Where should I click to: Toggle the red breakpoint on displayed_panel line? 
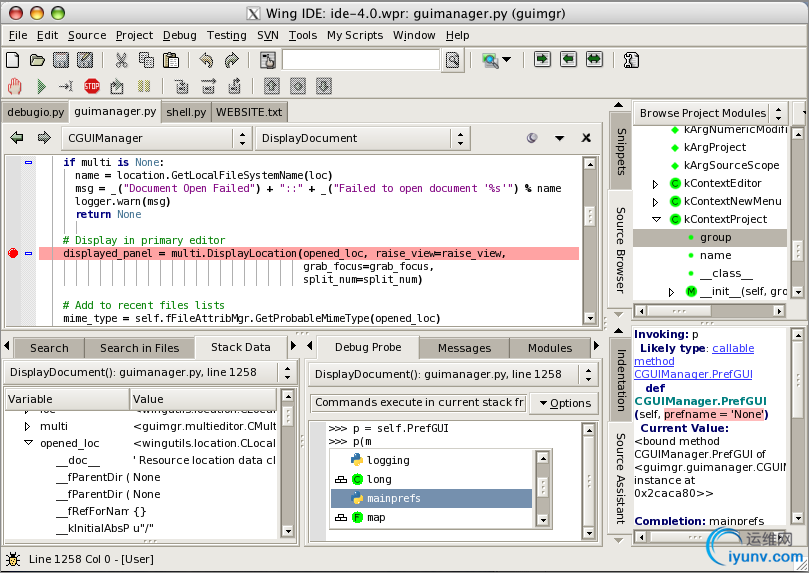(x=13, y=254)
